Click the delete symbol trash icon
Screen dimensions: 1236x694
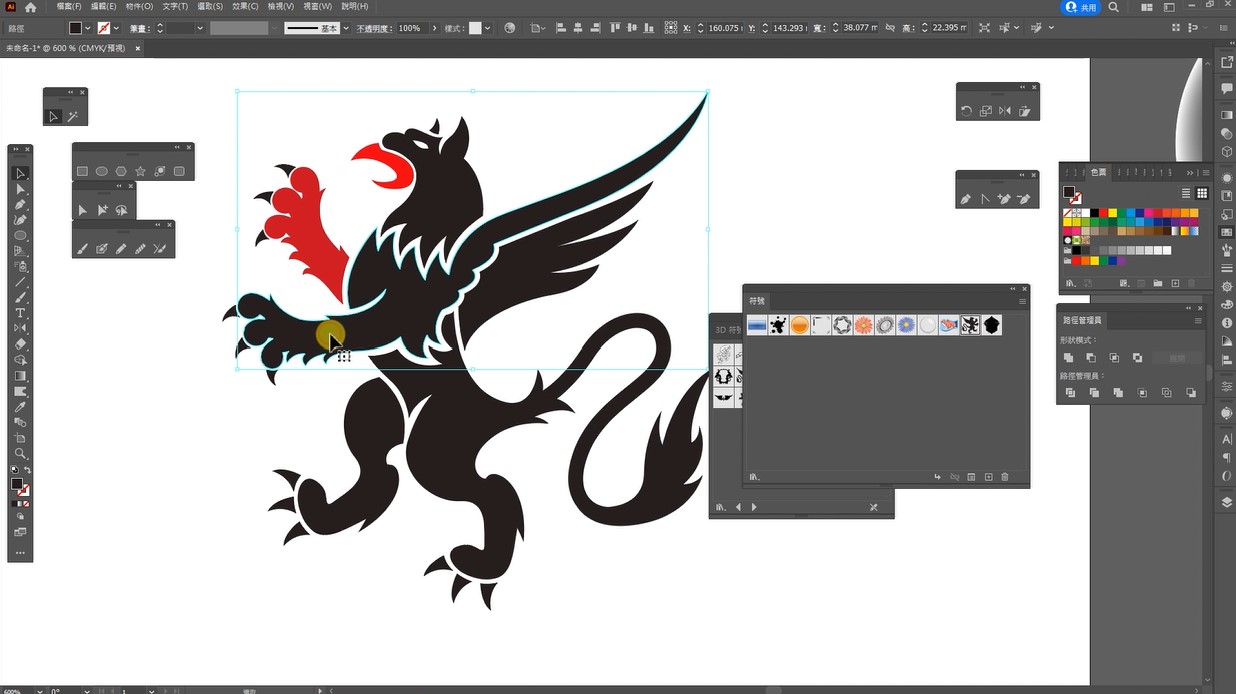pos(1005,478)
